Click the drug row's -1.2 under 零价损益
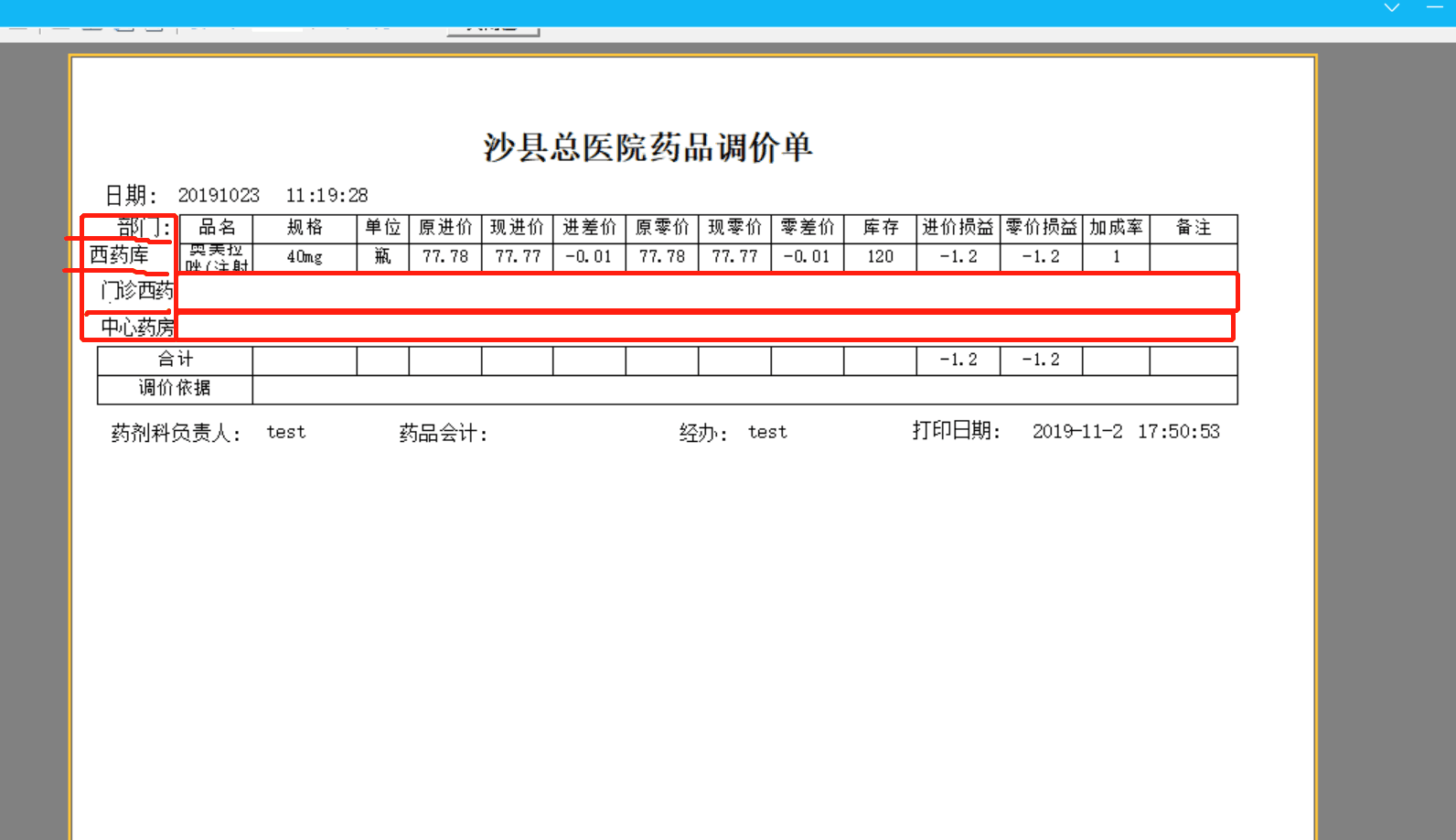 (1042, 257)
